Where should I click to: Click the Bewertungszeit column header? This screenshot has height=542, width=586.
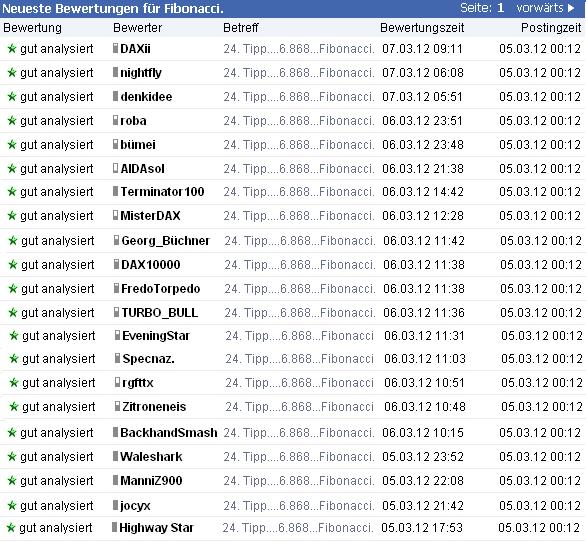(422, 28)
